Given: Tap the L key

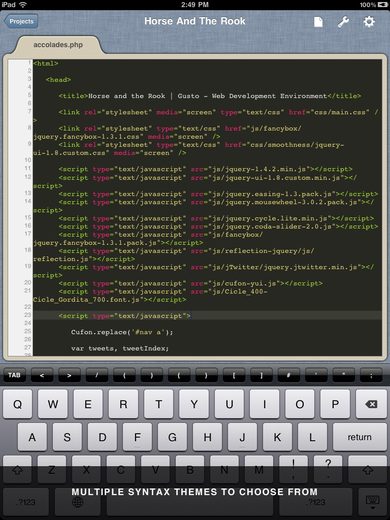Looking at the screenshot, I should coord(312,437).
